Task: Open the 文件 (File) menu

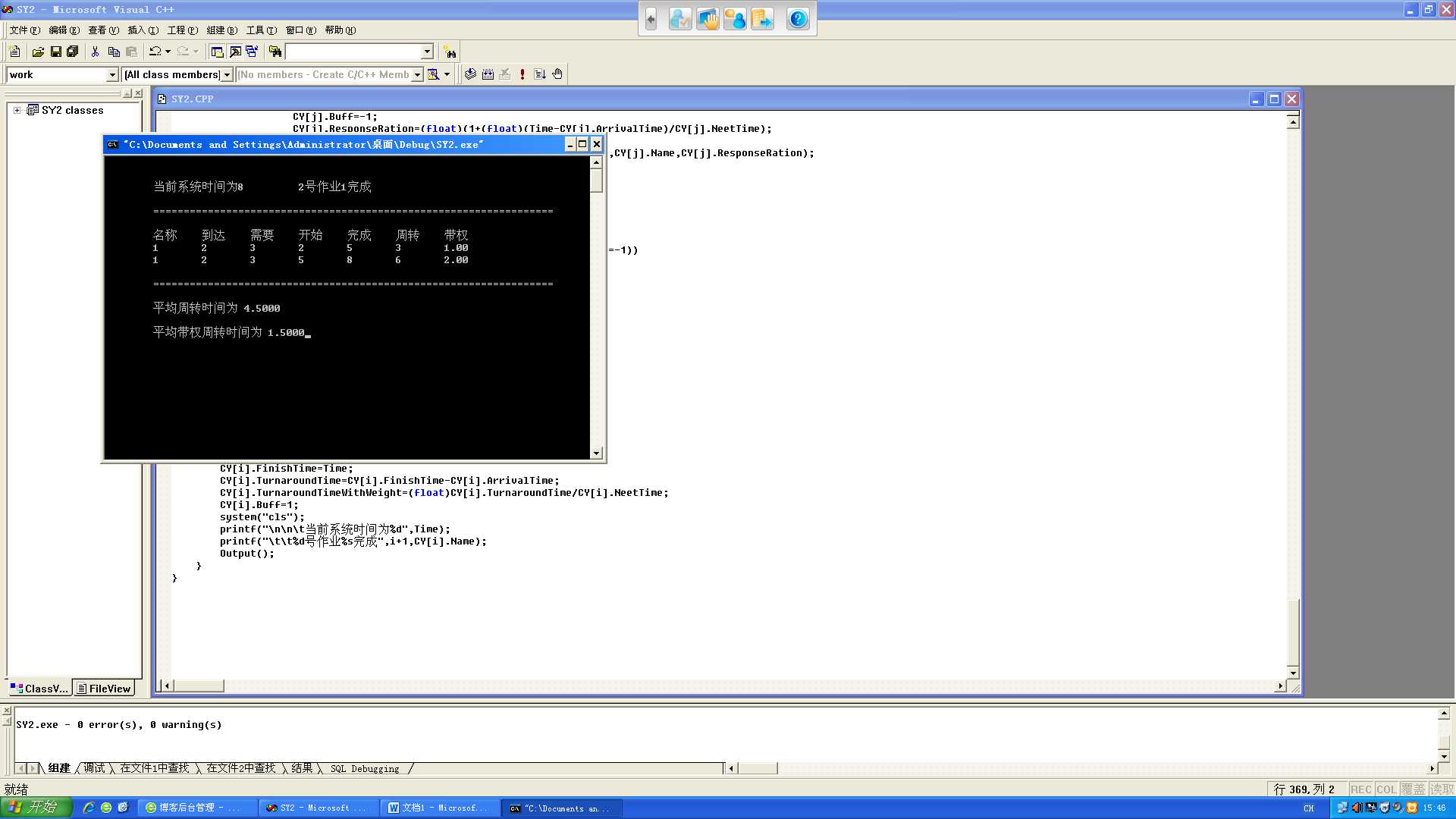Action: (24, 30)
